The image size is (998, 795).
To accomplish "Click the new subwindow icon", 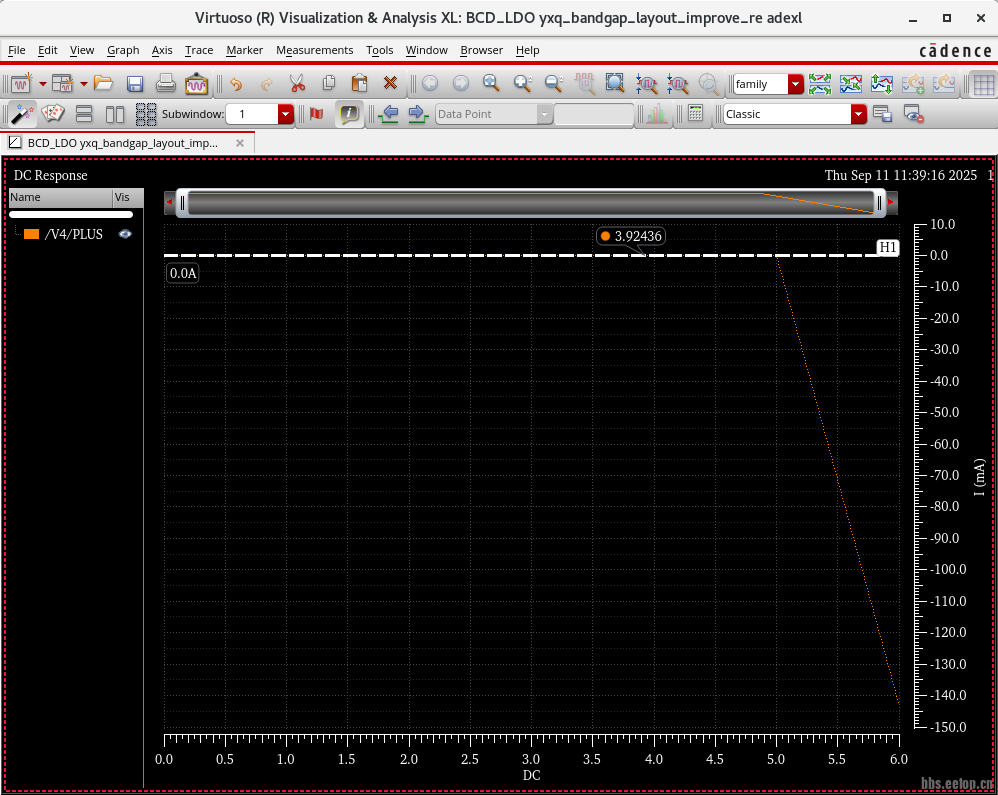I will 62,83.
